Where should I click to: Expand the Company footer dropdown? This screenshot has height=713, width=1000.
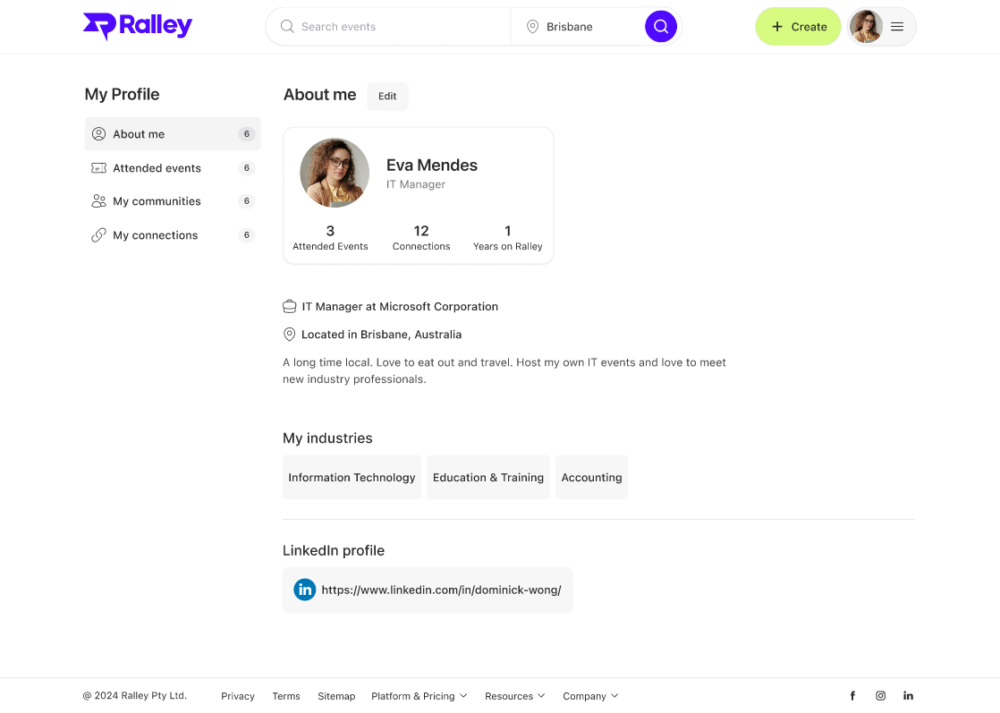590,696
